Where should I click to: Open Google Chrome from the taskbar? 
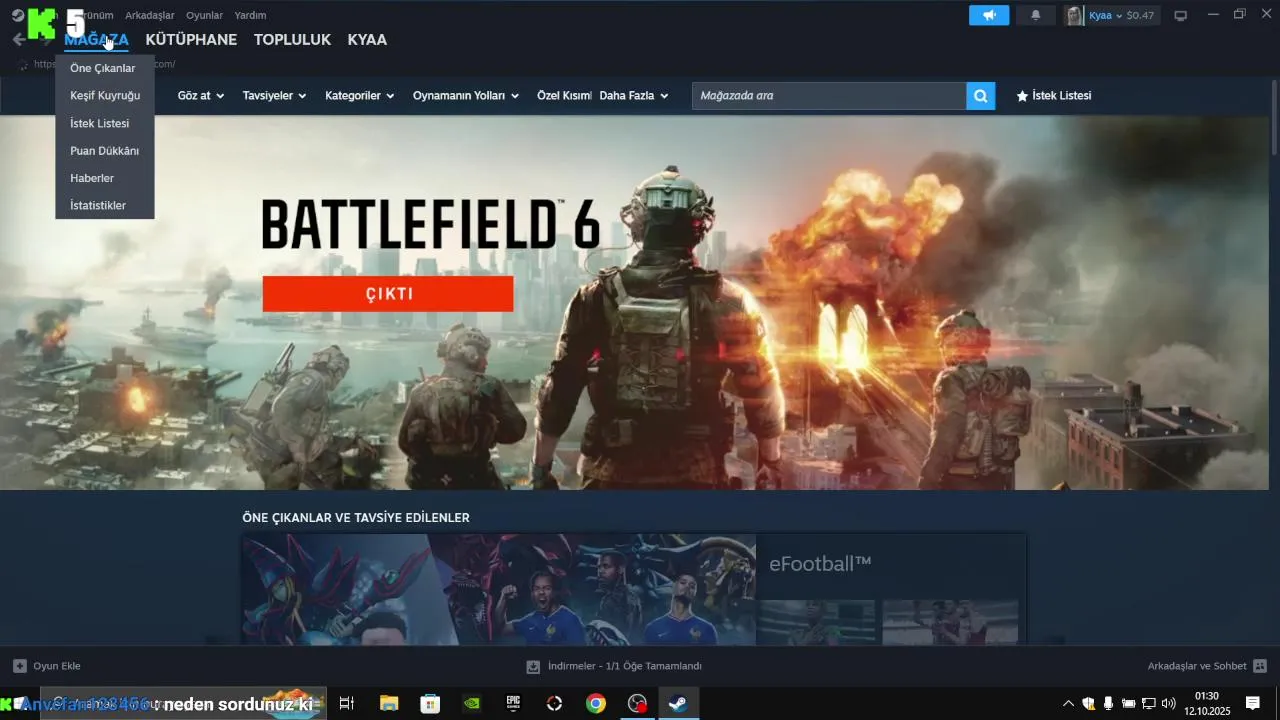[596, 704]
